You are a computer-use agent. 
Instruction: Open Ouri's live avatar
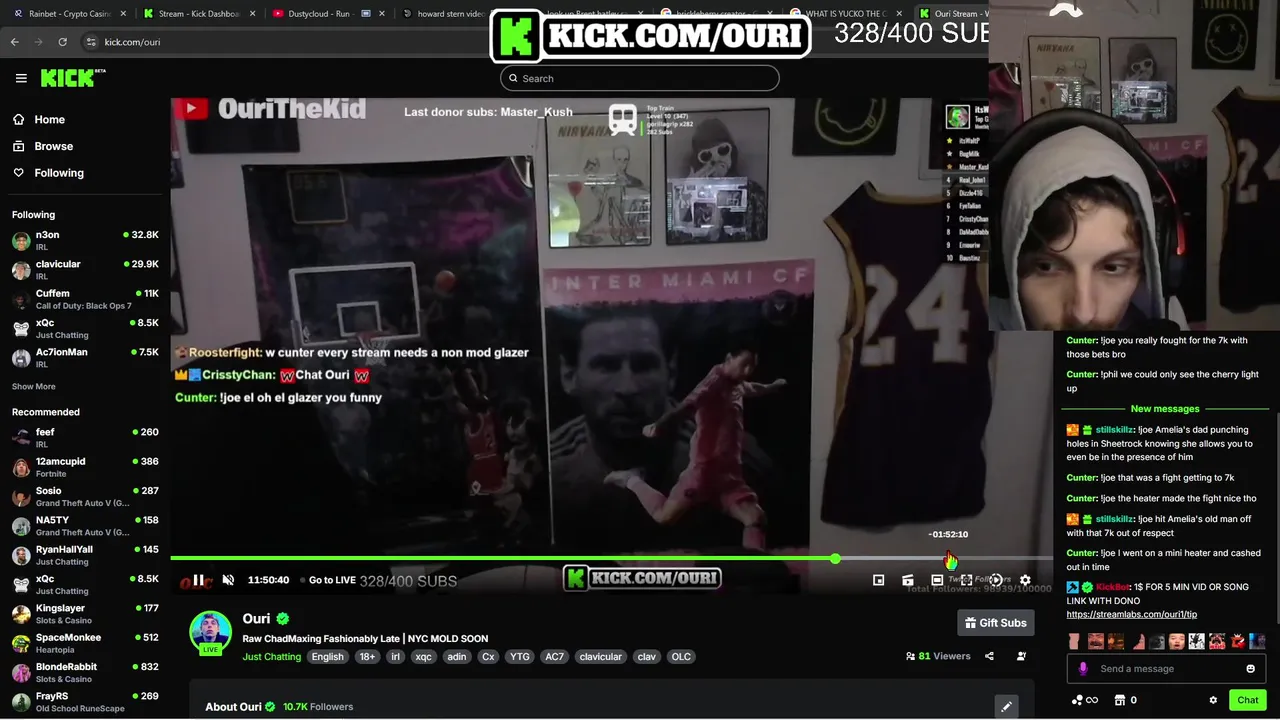[x=210, y=632]
